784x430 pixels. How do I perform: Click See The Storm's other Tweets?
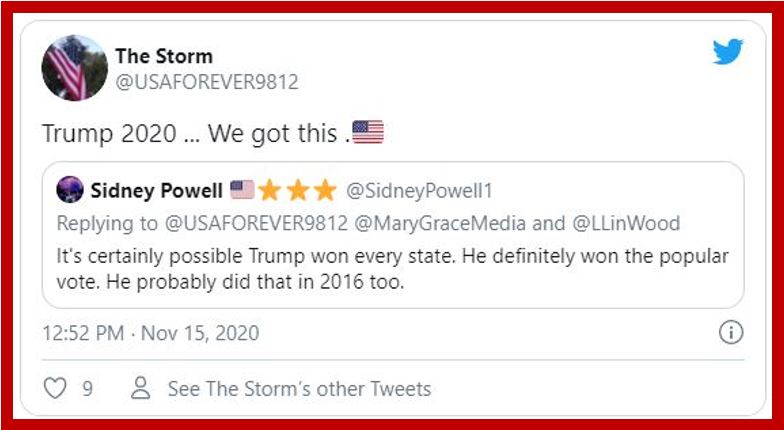(x=300, y=388)
